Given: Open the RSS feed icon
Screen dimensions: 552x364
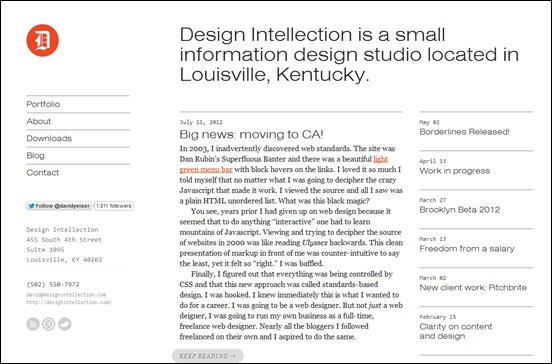Looking at the screenshot, I should tap(33, 324).
